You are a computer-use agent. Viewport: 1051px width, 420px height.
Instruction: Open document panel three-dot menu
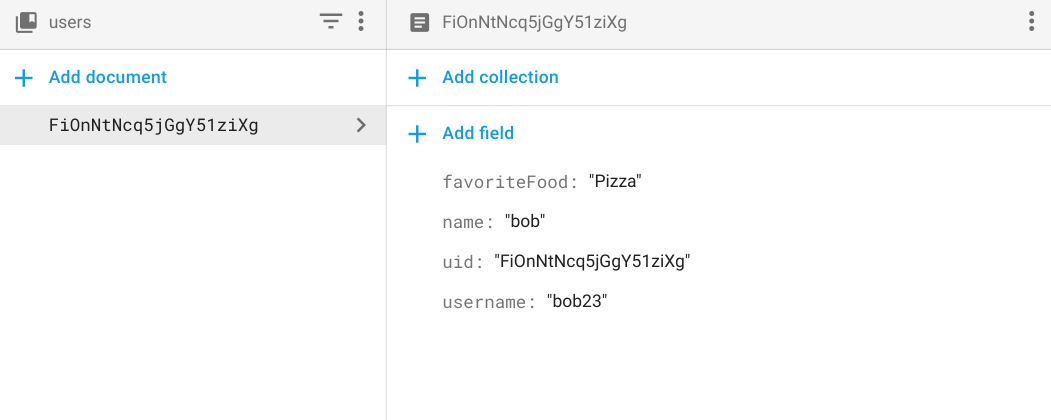tap(1031, 22)
